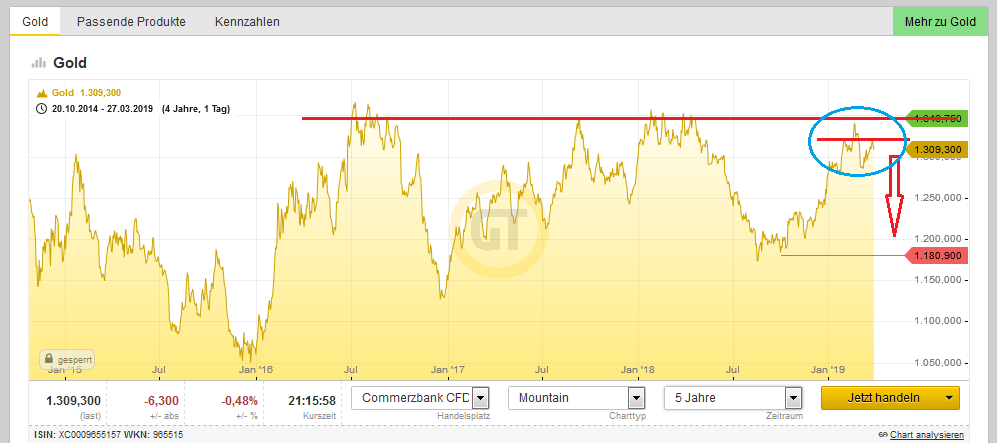Click the red 1.180,900 price marker
The image size is (997, 443).
(937, 256)
